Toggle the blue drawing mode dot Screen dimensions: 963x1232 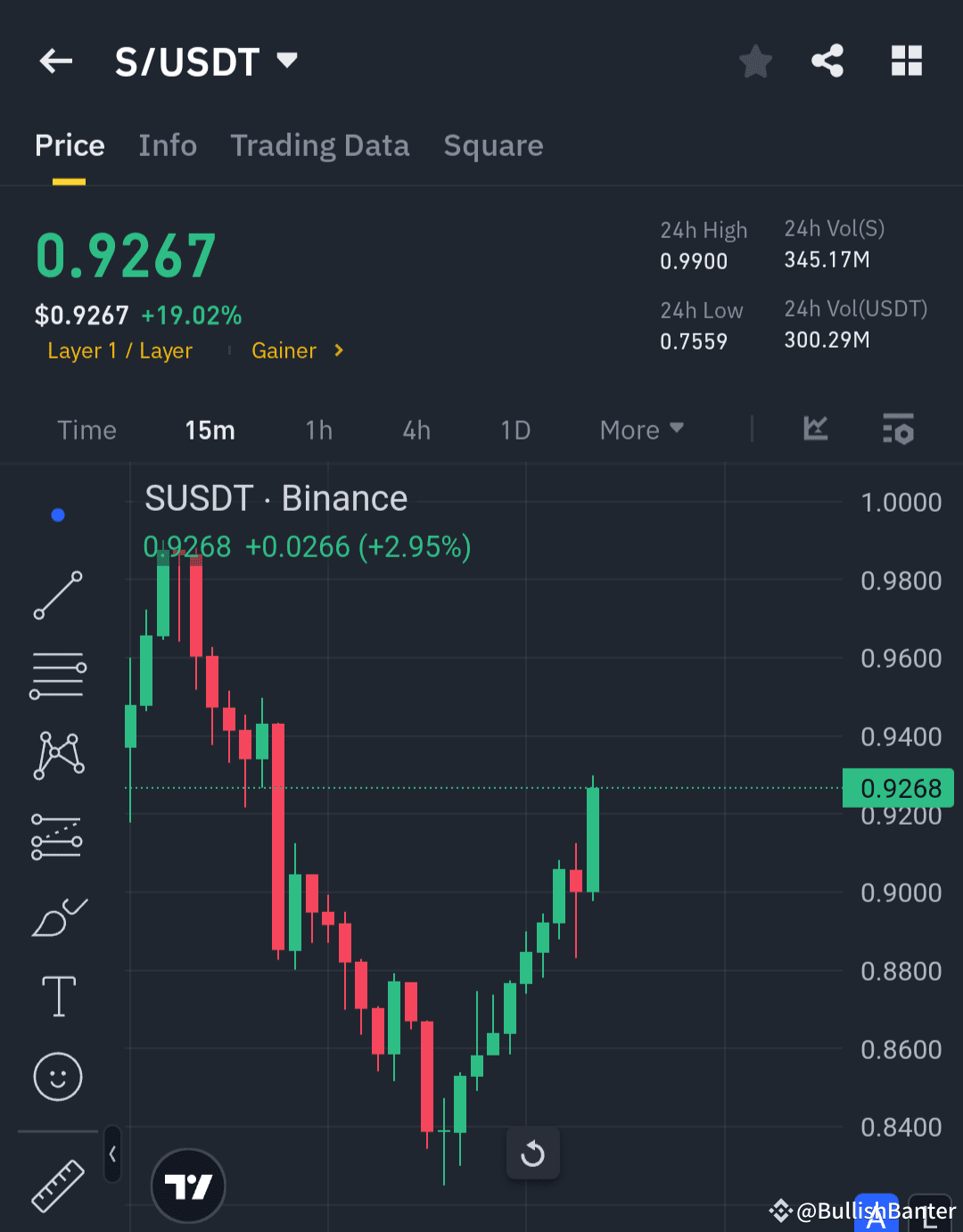[x=58, y=514]
